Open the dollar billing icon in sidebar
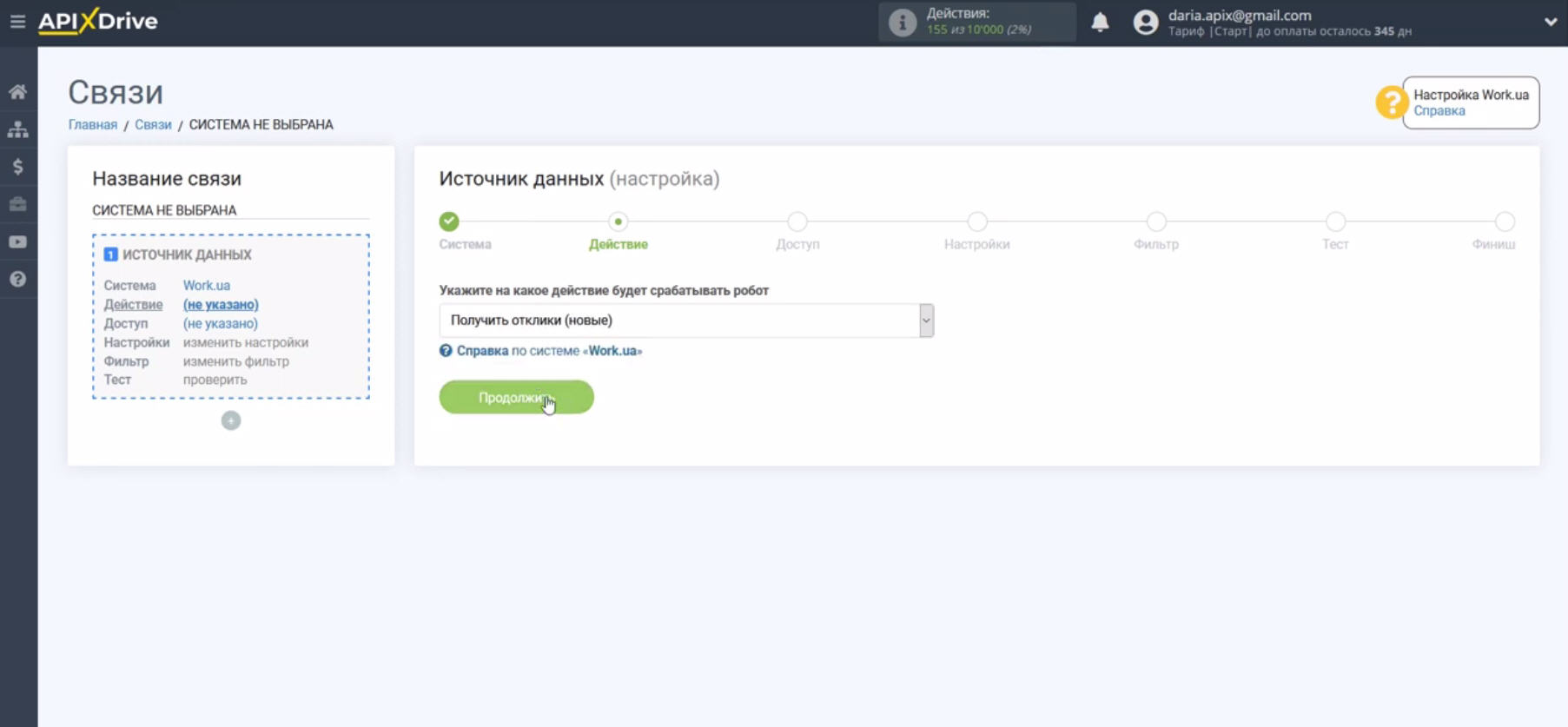 point(17,167)
